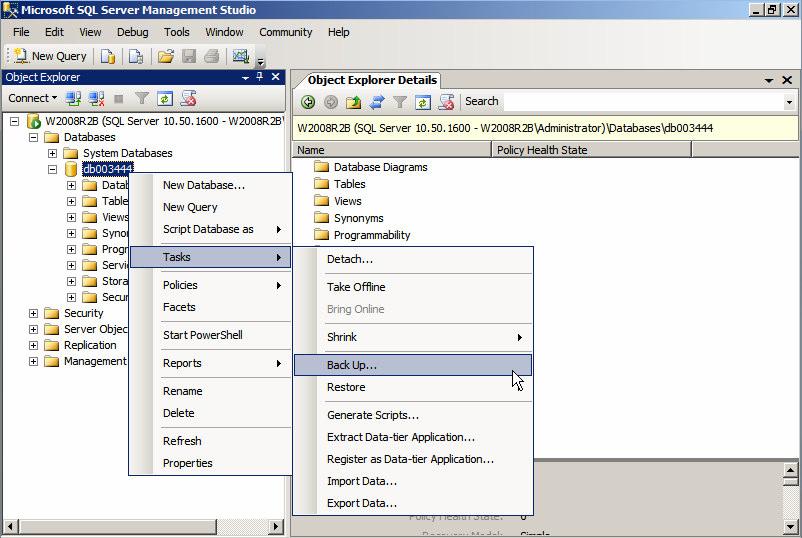Open Script Database as submenu

pyautogui.click(x=210, y=229)
